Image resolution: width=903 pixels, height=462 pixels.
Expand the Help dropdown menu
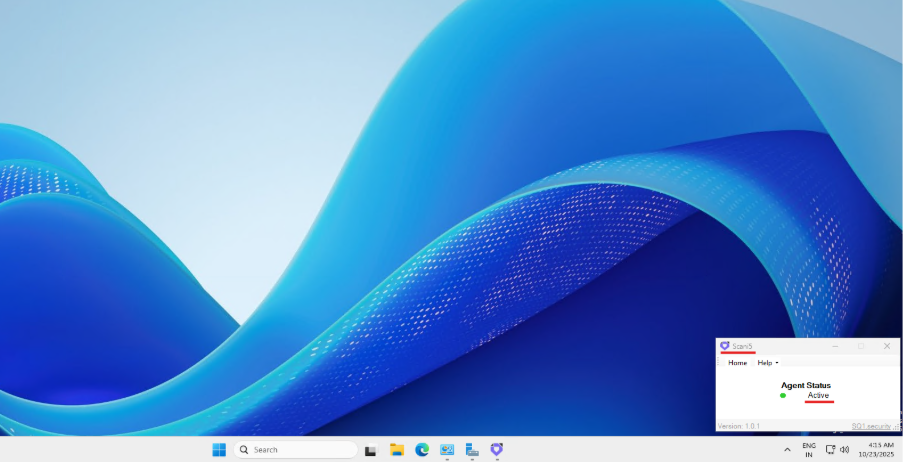pyautogui.click(x=767, y=363)
